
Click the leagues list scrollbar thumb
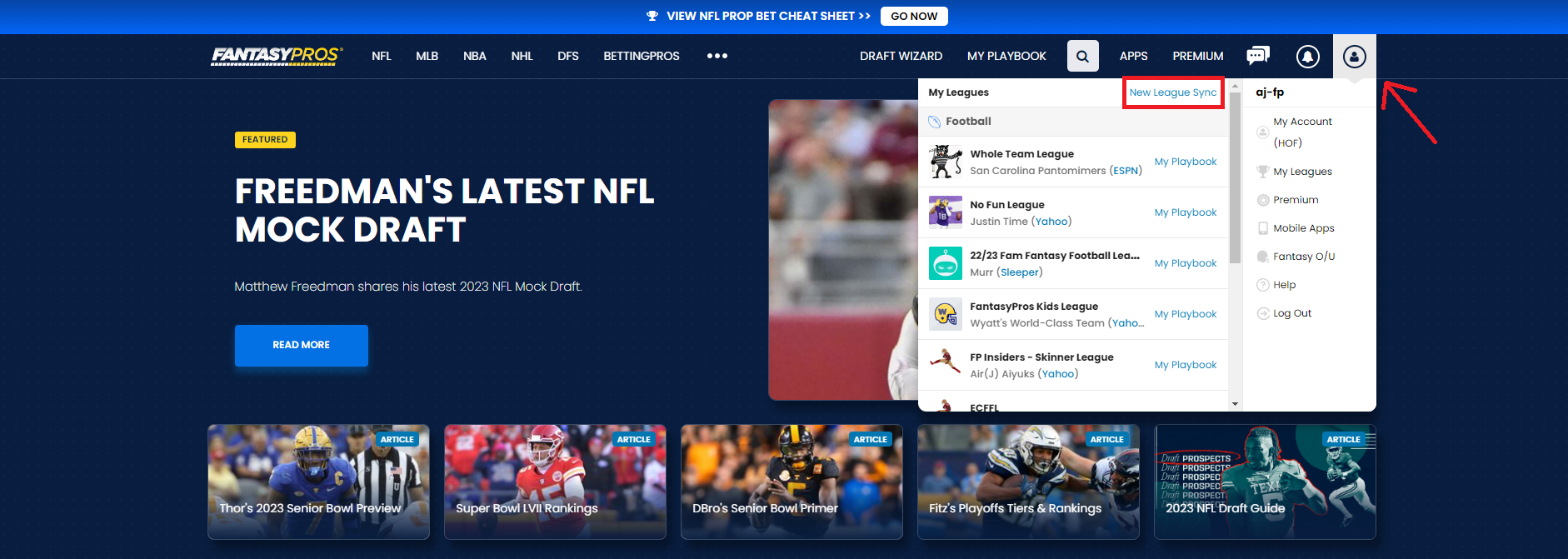(x=1235, y=178)
